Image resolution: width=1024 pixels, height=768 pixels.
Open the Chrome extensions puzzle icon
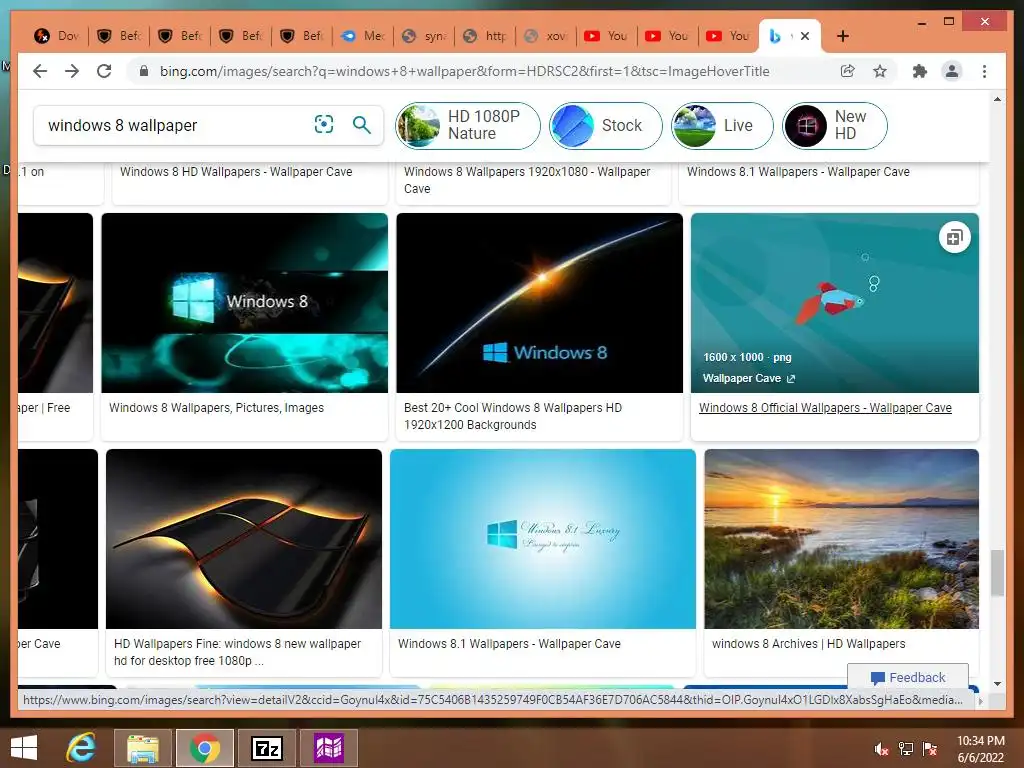tap(920, 71)
